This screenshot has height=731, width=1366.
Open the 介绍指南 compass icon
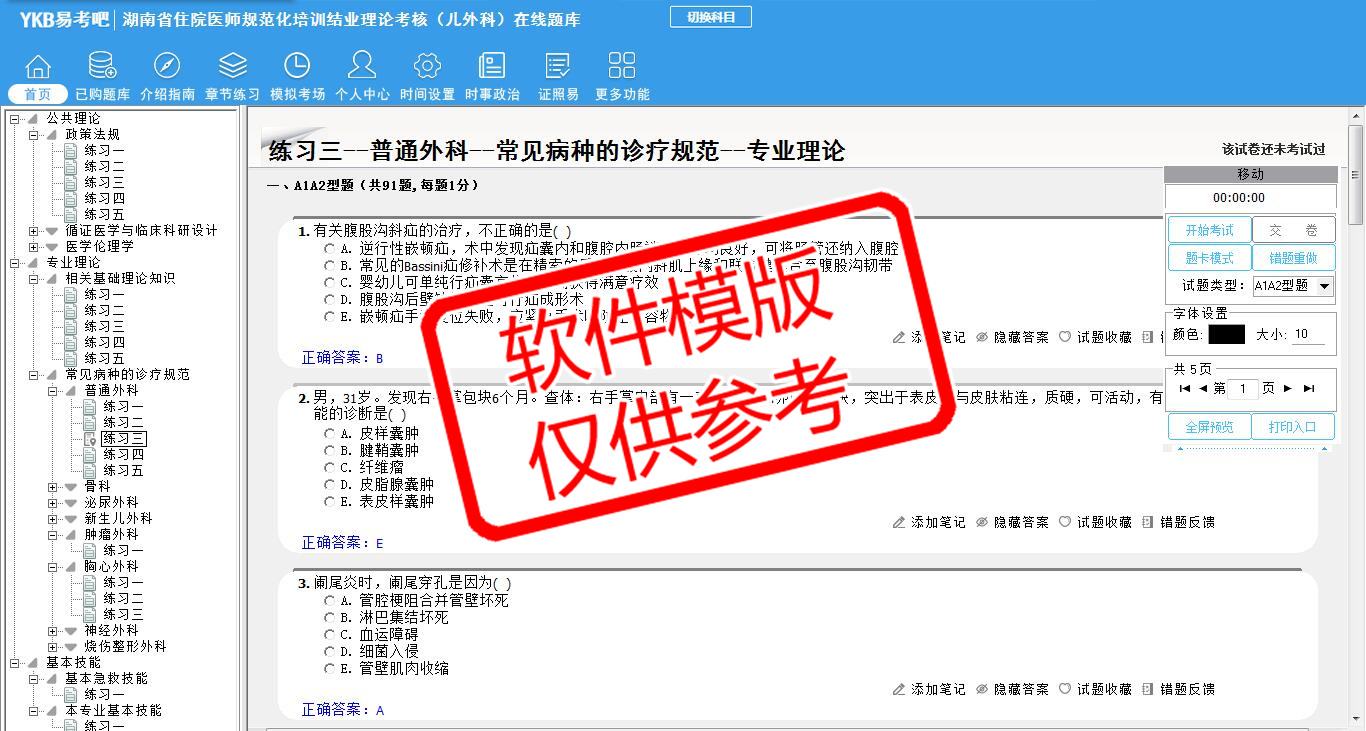[x=167, y=67]
